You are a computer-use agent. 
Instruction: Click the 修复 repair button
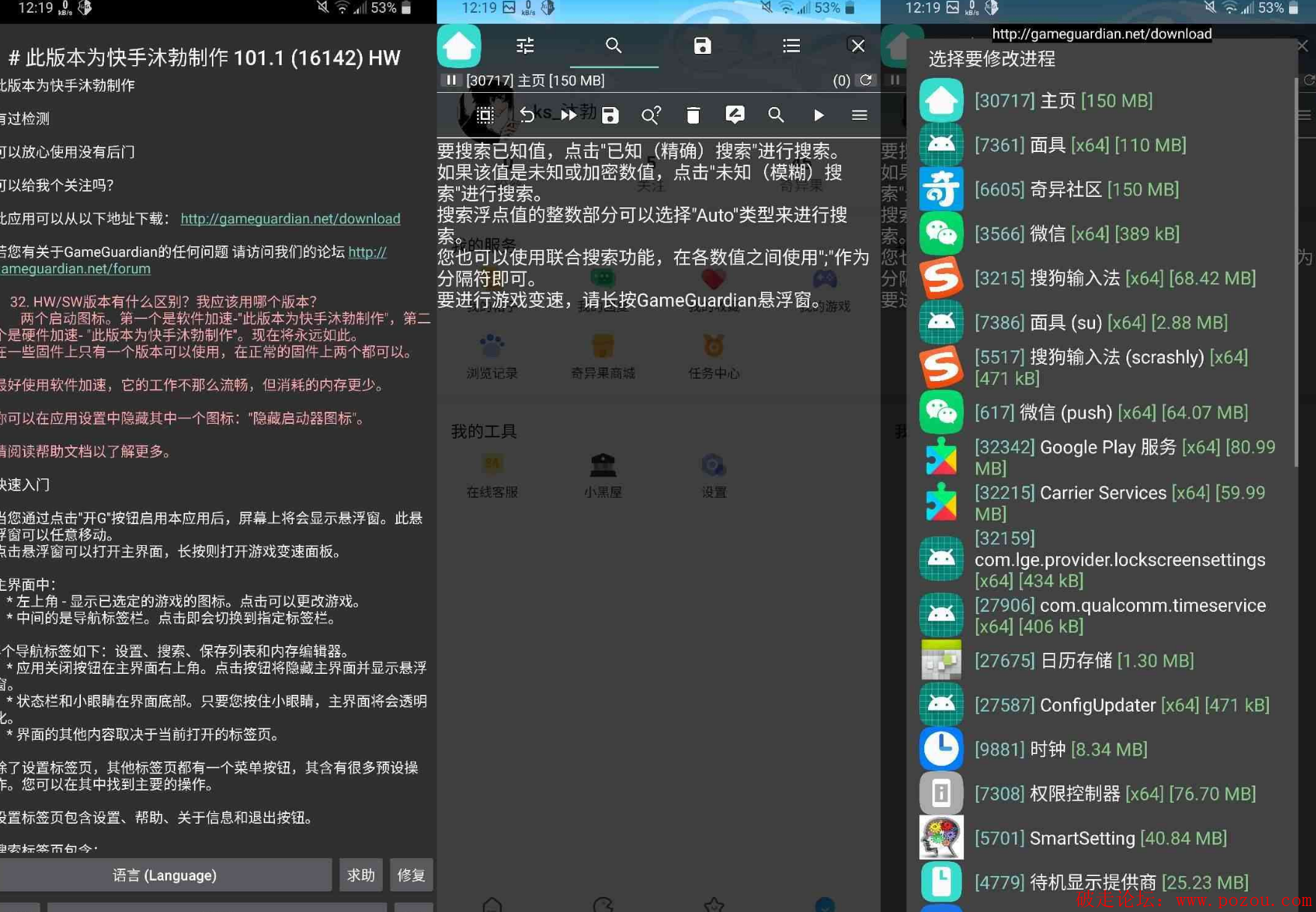[x=411, y=875]
